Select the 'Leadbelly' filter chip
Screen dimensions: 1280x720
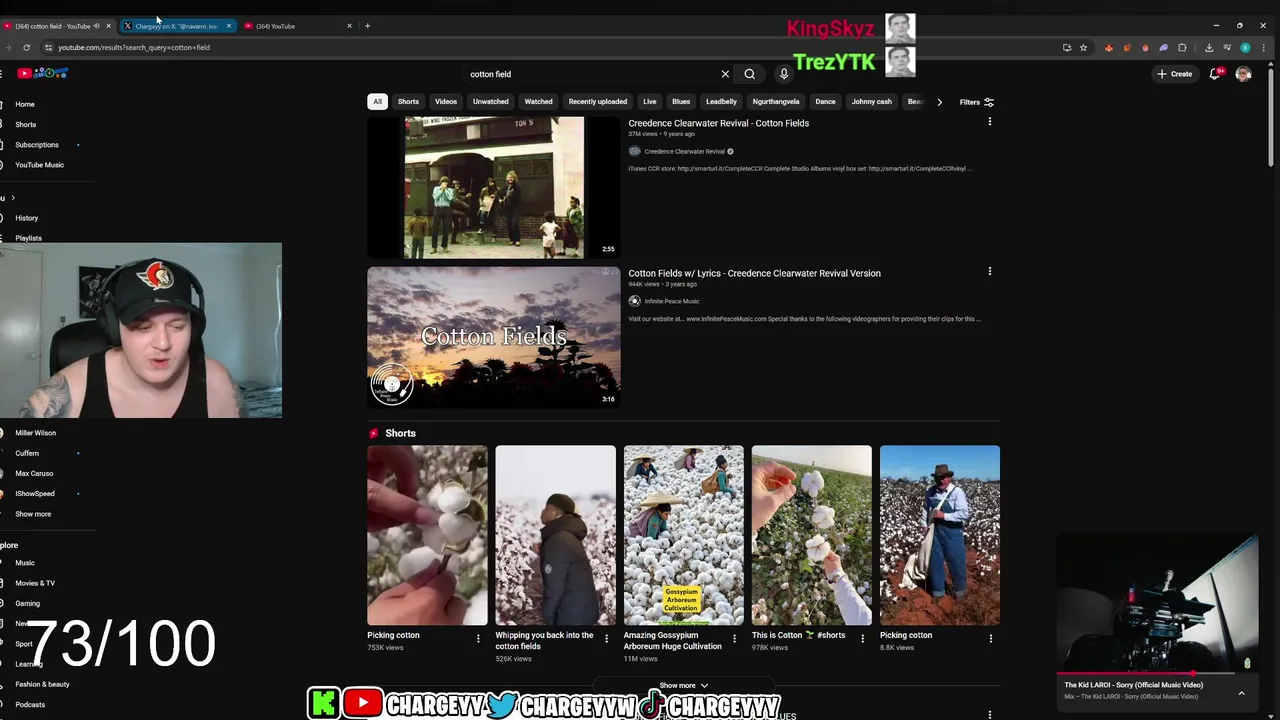pos(721,102)
